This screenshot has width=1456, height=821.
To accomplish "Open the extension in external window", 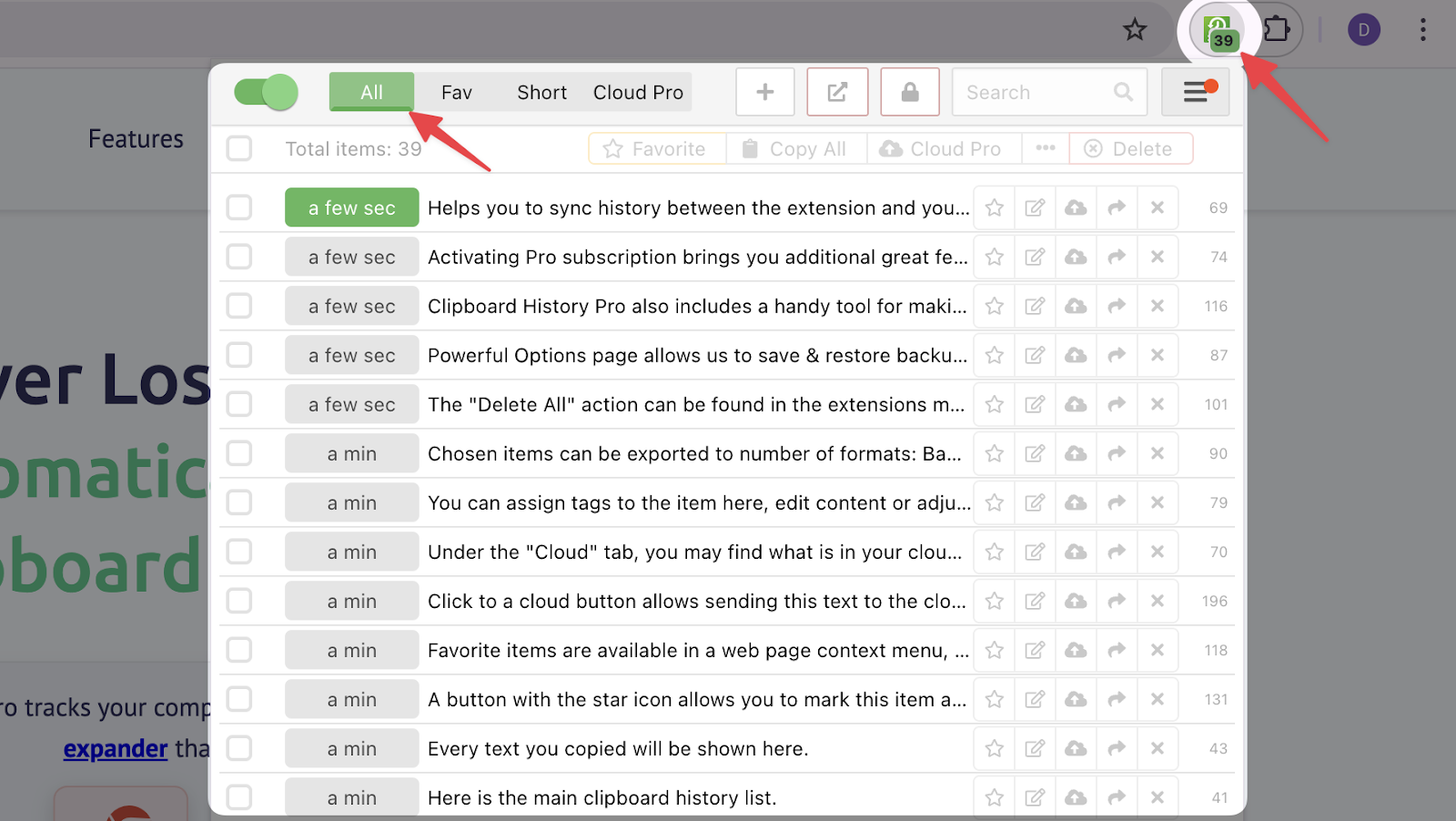I will pos(837,92).
